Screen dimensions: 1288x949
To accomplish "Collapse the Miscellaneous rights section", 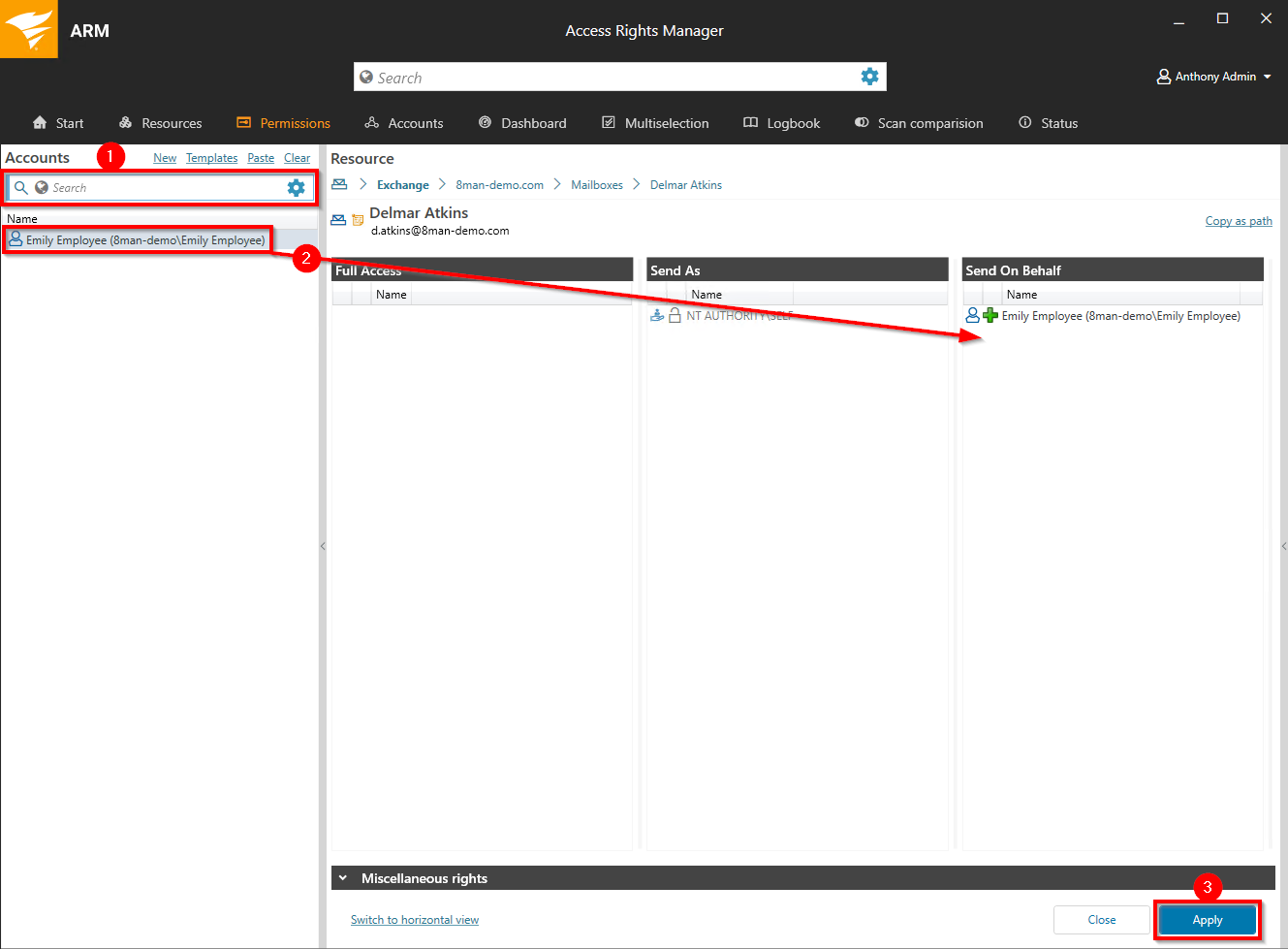I will (x=343, y=878).
